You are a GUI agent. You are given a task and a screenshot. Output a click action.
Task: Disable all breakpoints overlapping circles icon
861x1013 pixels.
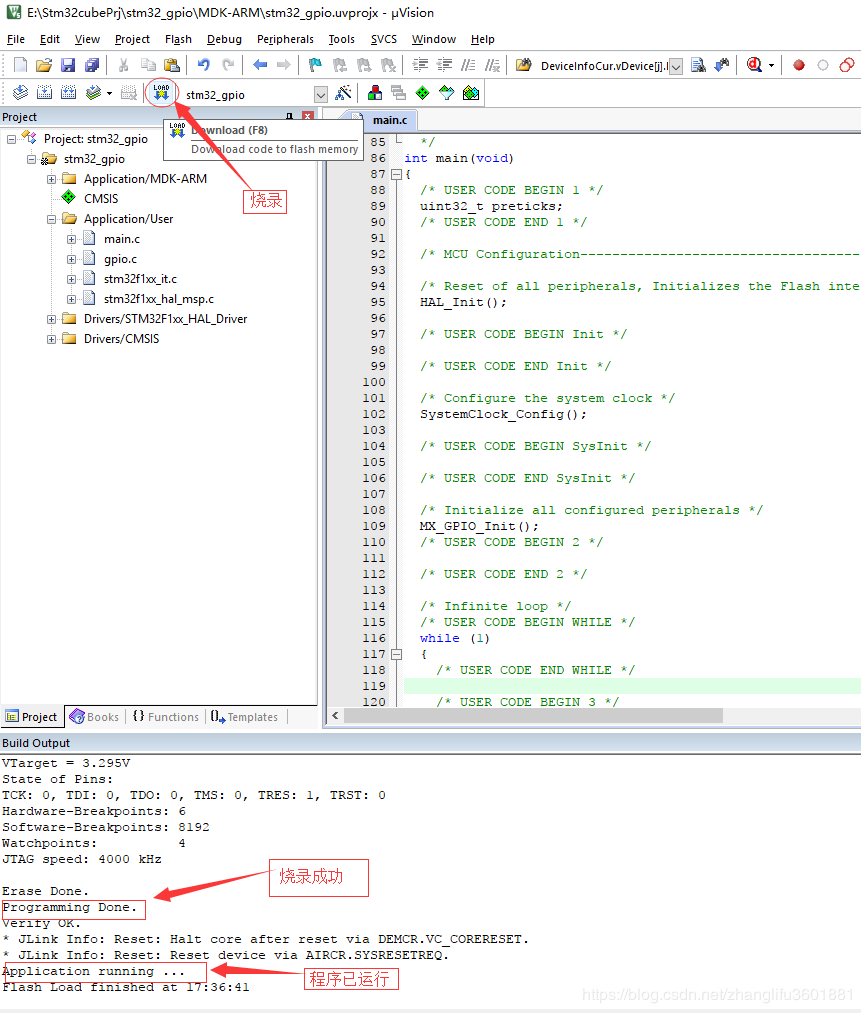[847, 65]
